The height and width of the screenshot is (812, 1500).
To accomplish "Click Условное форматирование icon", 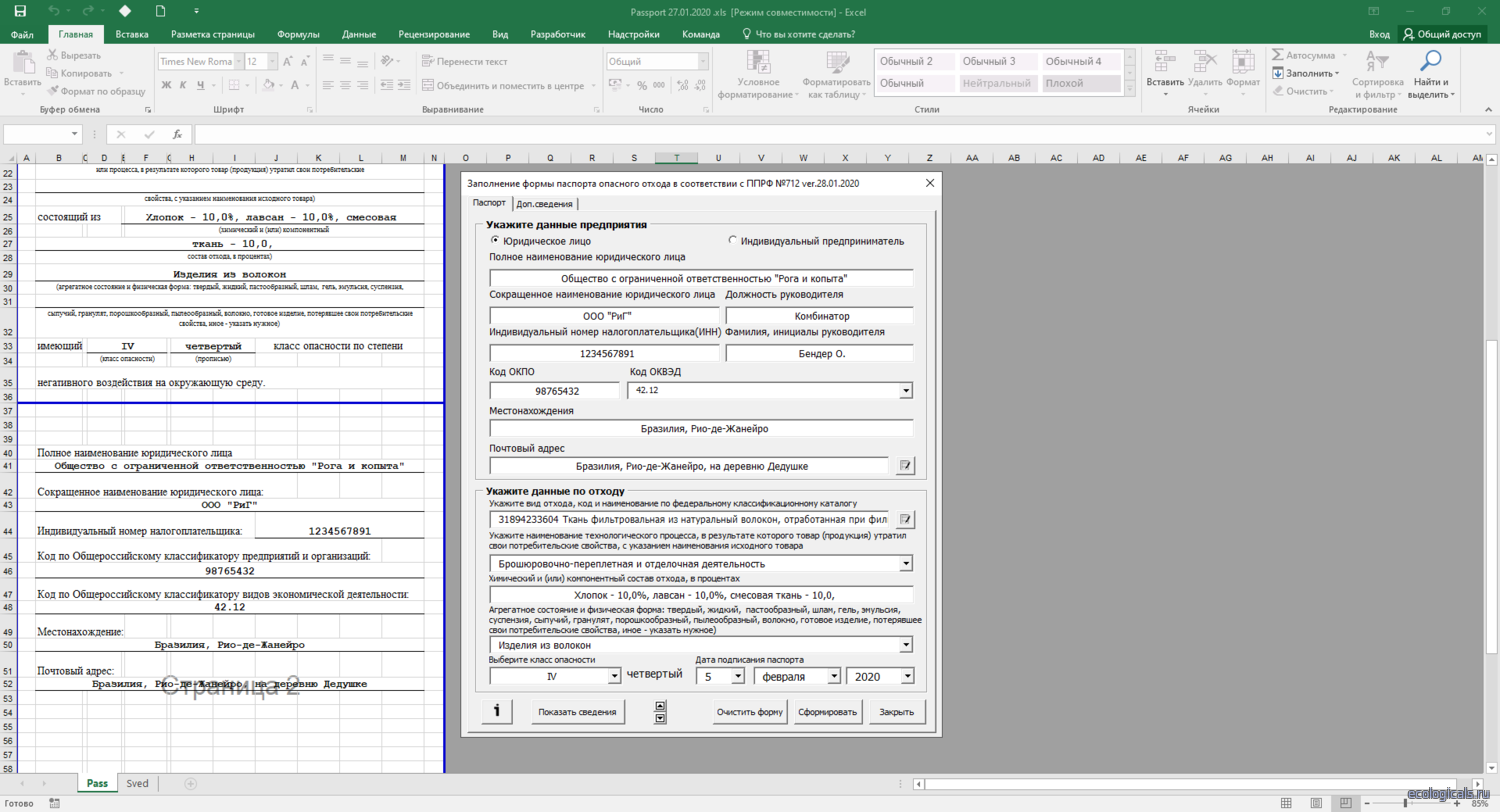I will click(x=757, y=62).
